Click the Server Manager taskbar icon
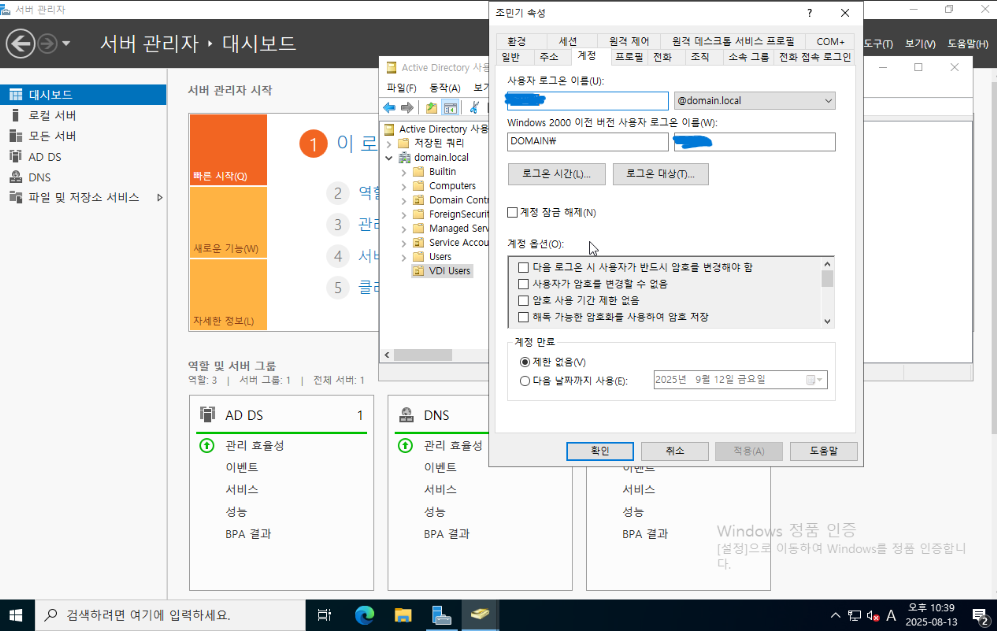 [x=442, y=615]
